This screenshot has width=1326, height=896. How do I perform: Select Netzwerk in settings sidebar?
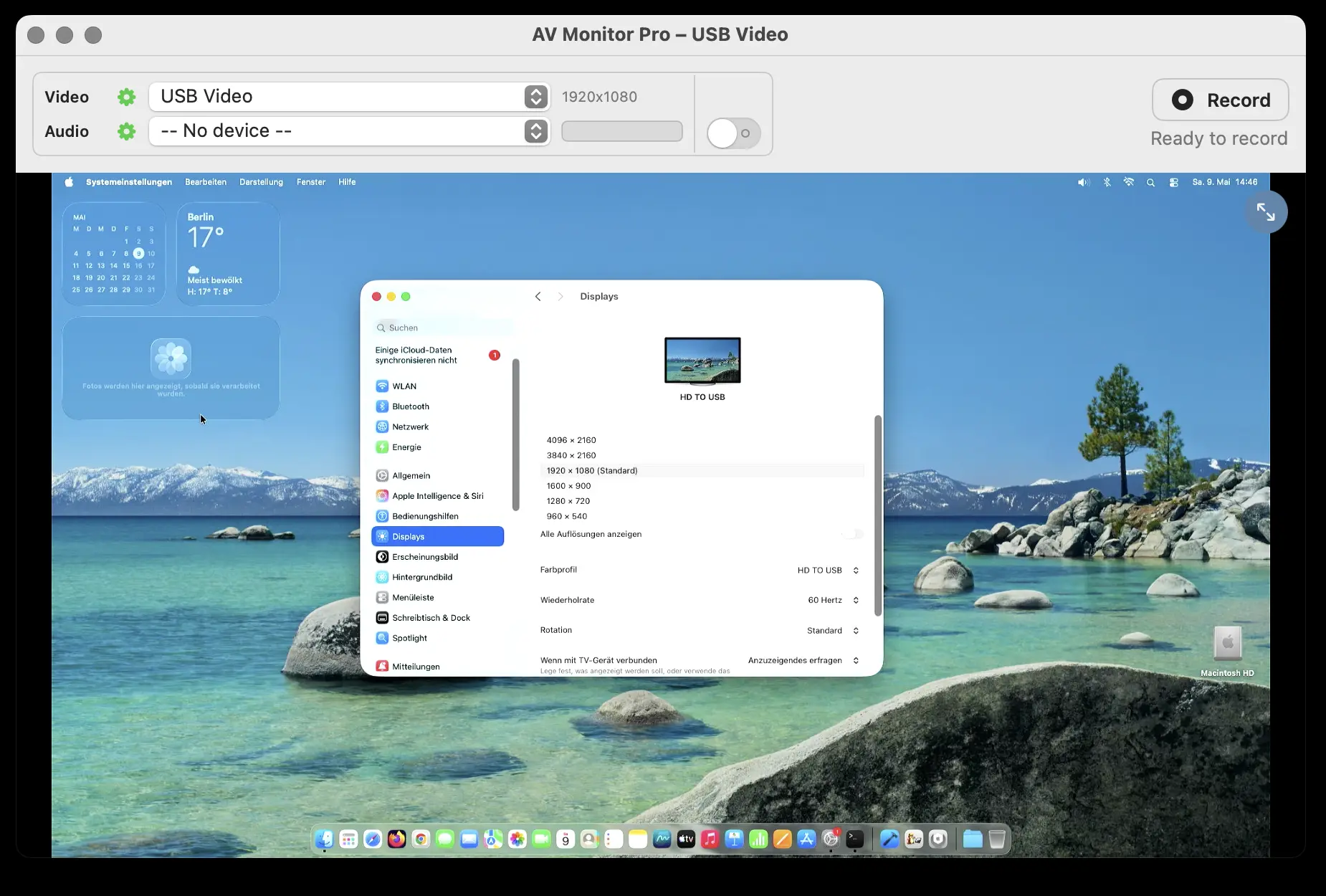(437, 426)
